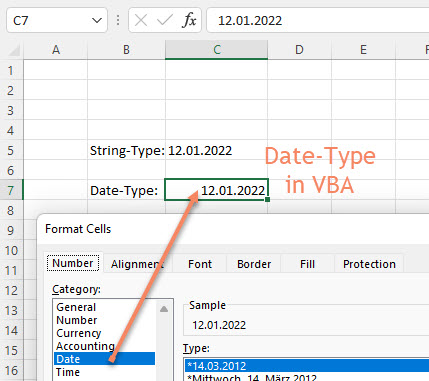
Task: Switch to Alignment tab
Action: (x=137, y=264)
